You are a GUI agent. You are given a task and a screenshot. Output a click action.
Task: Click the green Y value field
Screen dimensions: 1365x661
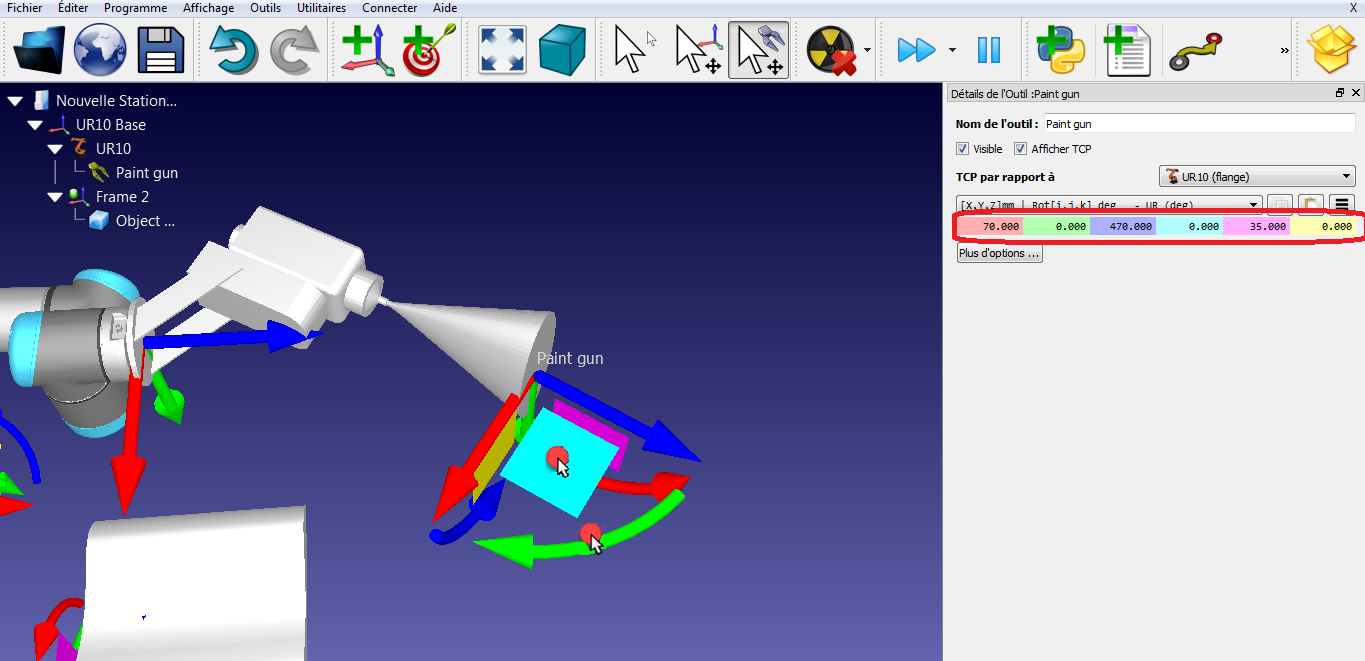(1056, 227)
